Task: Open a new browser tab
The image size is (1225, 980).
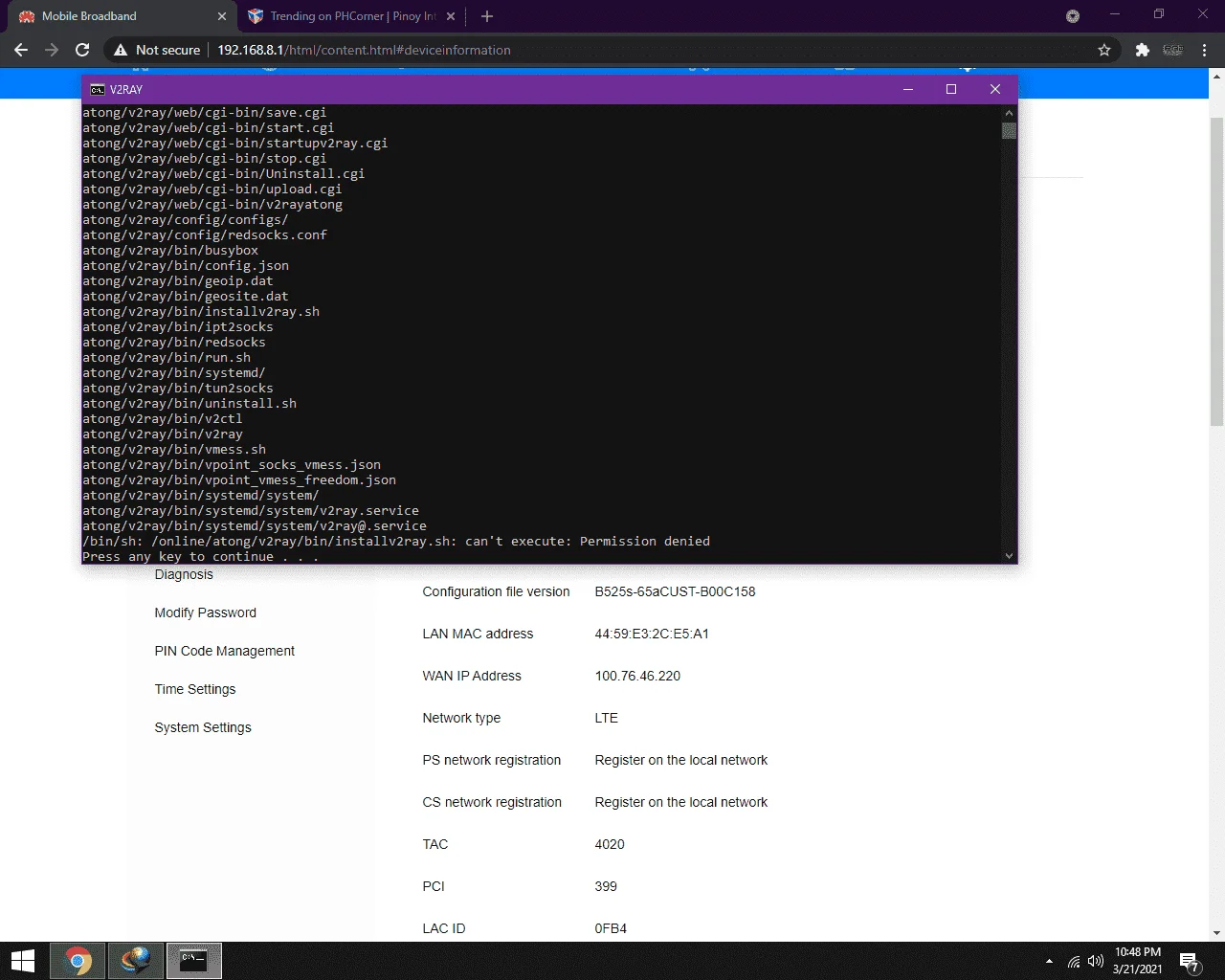Action: pos(487,16)
